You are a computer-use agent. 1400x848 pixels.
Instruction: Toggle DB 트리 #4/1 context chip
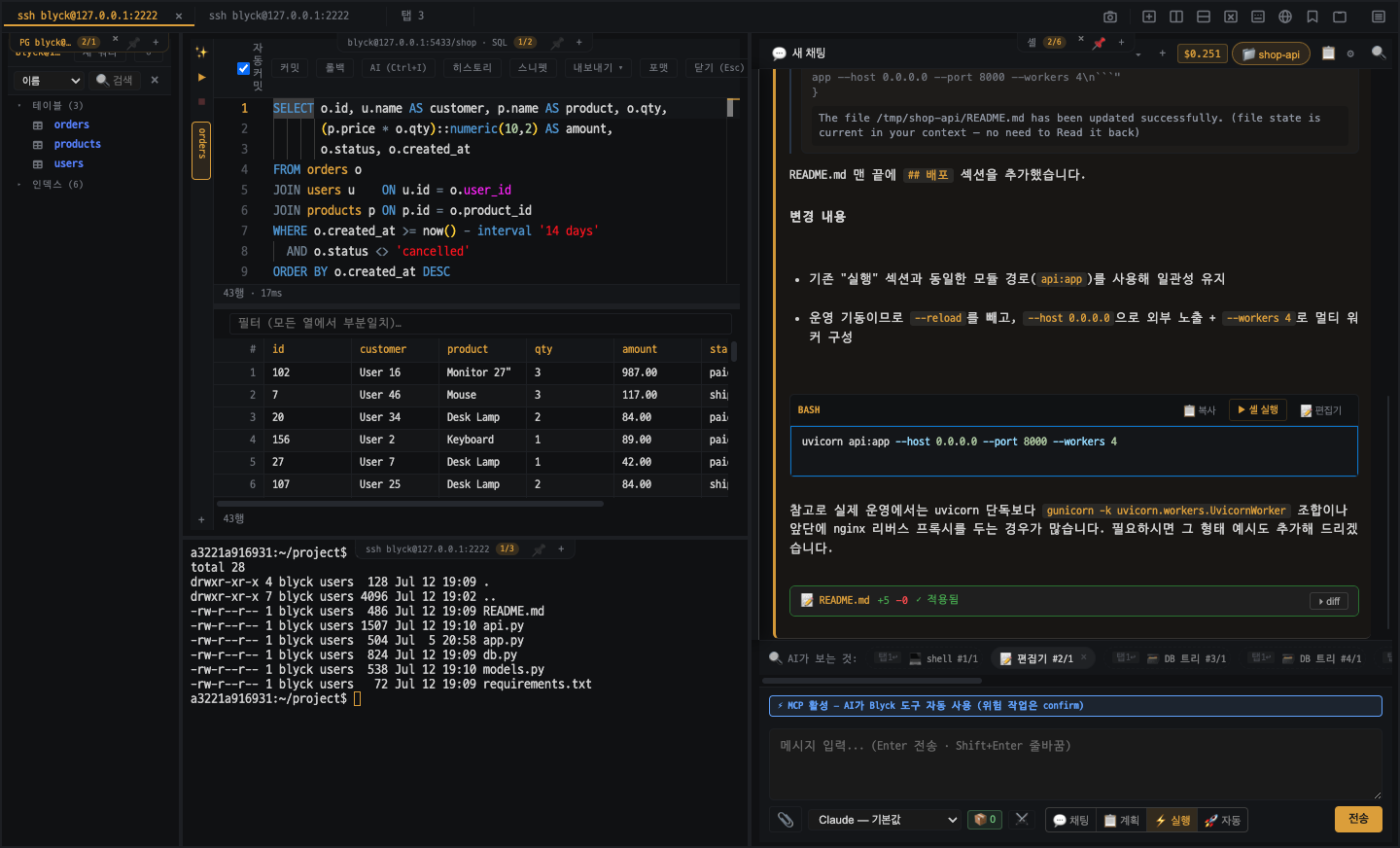coord(1321,658)
